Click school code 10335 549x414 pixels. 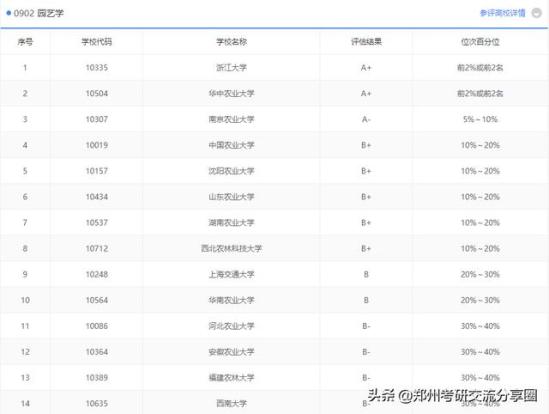pyautogui.click(x=97, y=68)
